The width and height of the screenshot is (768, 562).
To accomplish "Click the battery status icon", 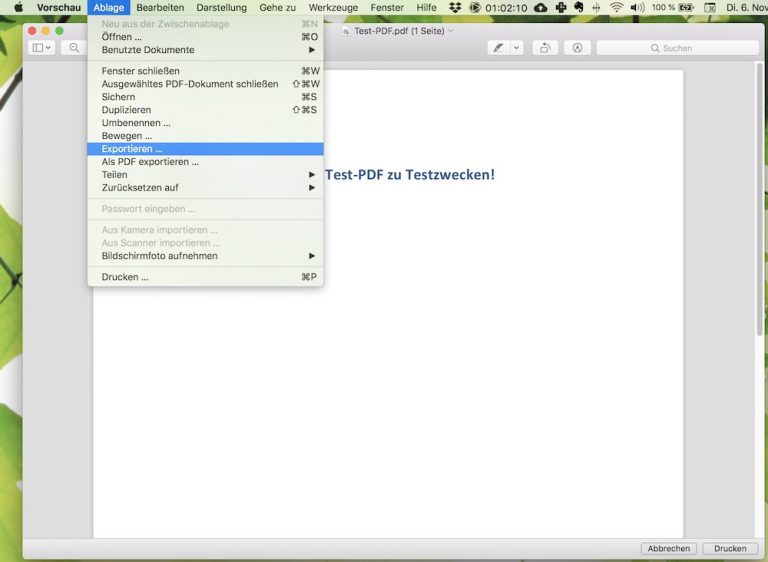I will (687, 7).
